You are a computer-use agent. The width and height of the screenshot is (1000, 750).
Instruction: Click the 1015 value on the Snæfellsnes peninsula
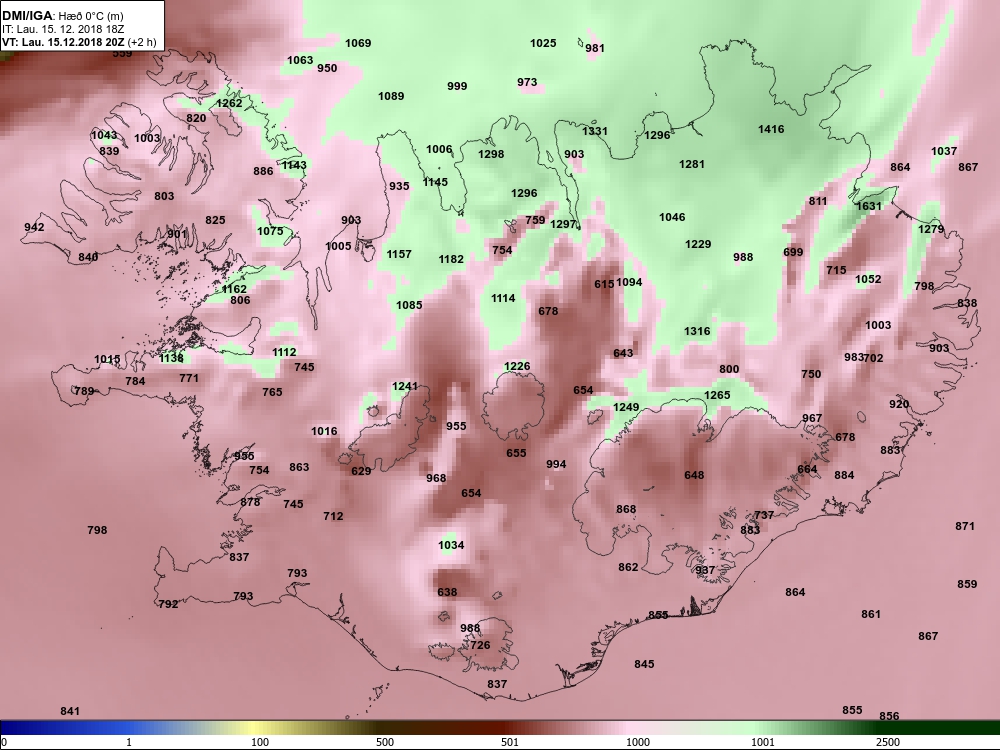click(x=107, y=359)
